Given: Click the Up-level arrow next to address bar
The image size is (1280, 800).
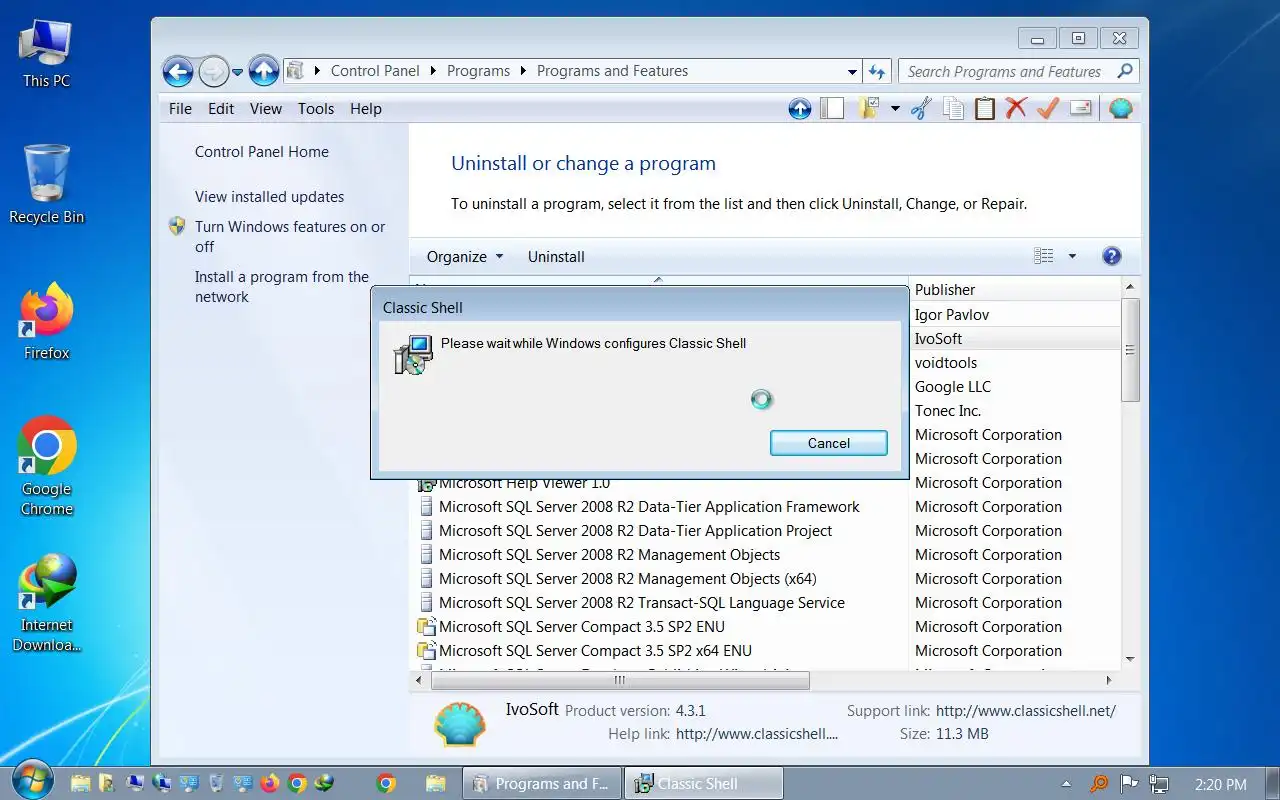Looking at the screenshot, I should [264, 71].
